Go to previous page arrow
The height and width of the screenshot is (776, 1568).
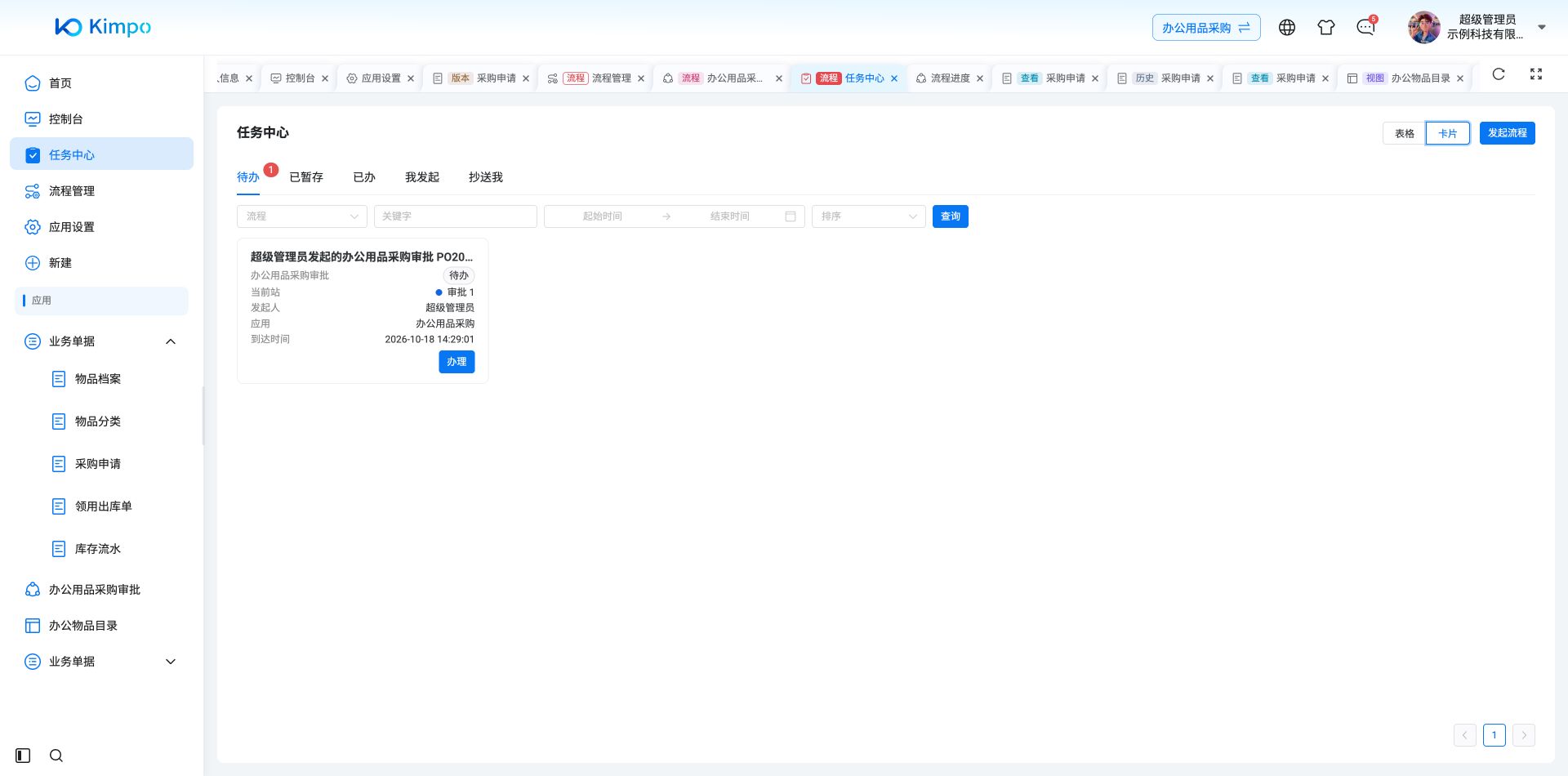(x=1465, y=735)
